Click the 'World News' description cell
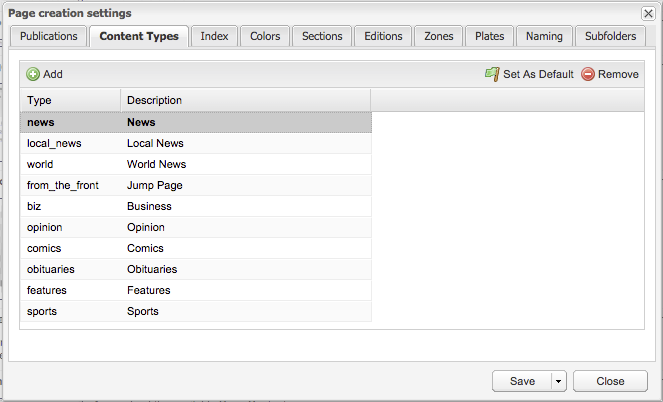 coord(246,164)
